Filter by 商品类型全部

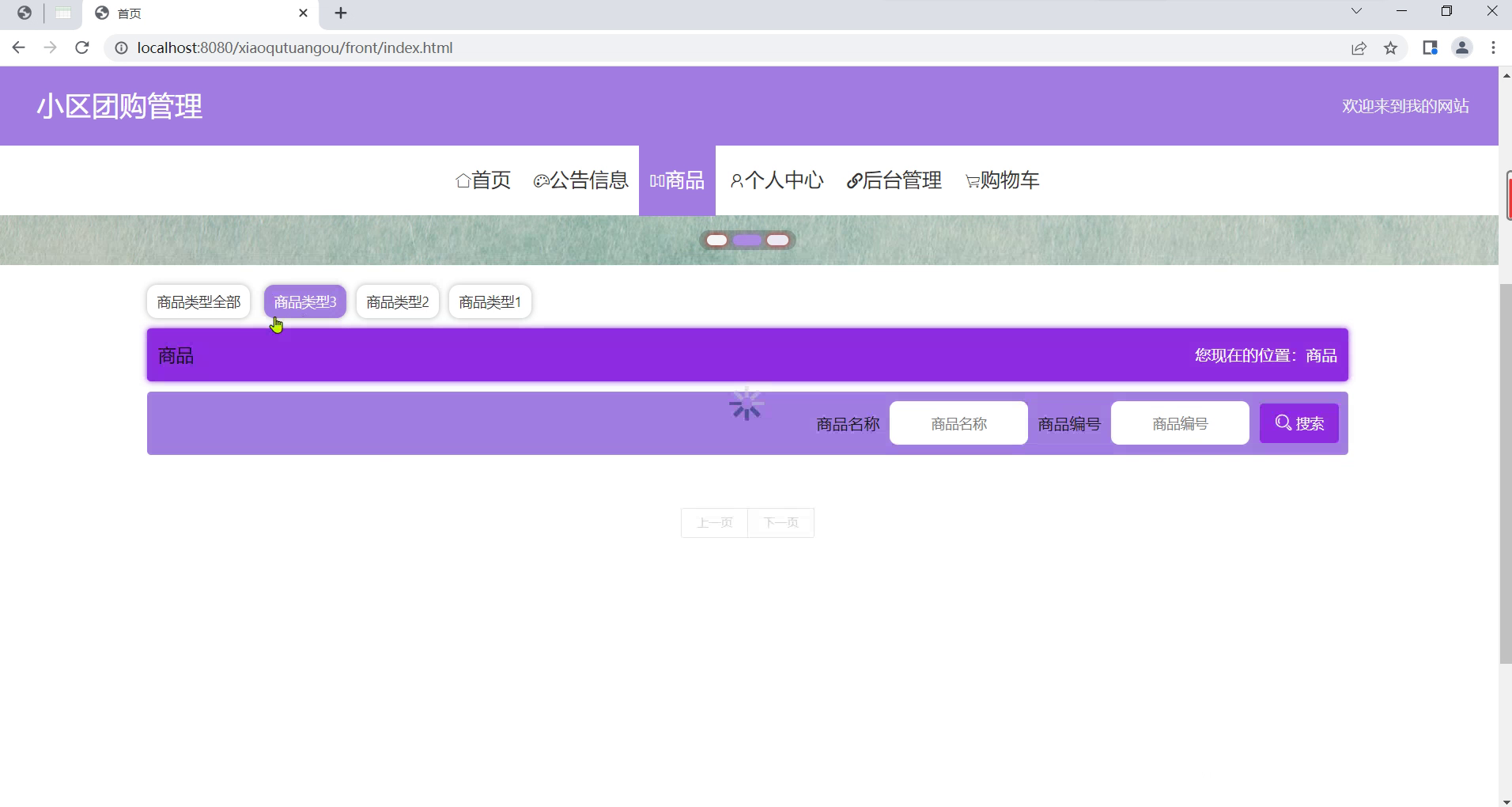[x=198, y=302]
